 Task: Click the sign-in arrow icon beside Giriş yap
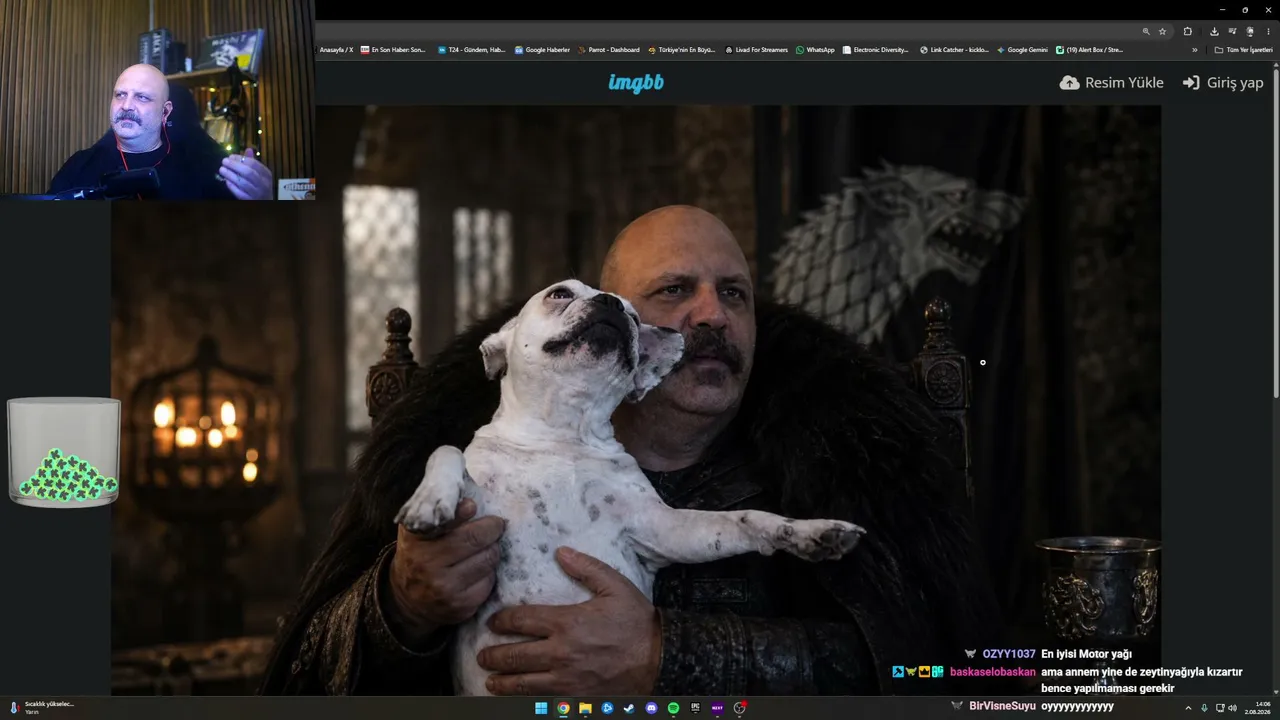pos(1191,83)
